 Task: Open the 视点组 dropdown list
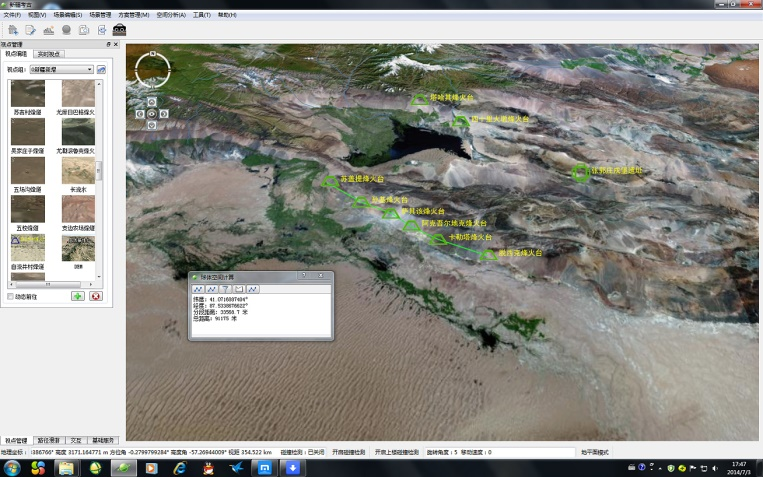coord(90,70)
